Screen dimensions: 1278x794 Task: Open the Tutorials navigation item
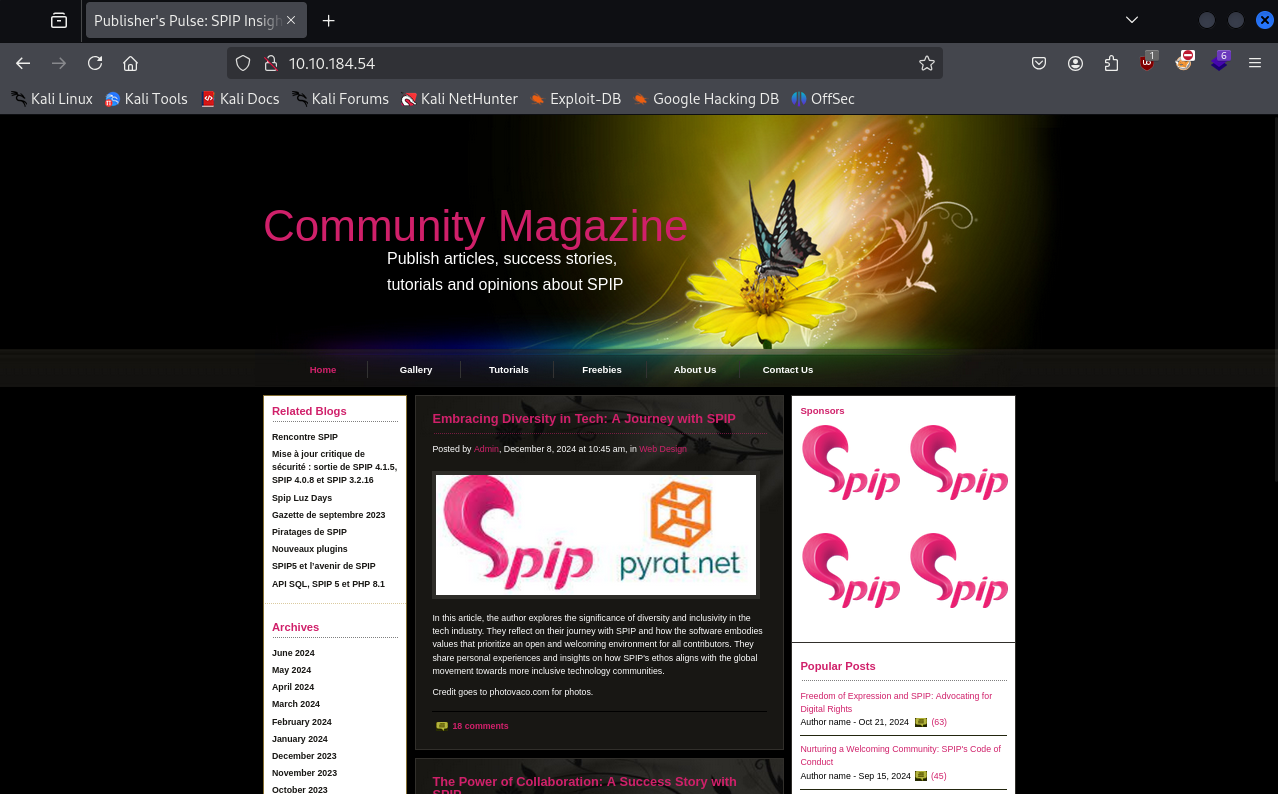pos(509,370)
